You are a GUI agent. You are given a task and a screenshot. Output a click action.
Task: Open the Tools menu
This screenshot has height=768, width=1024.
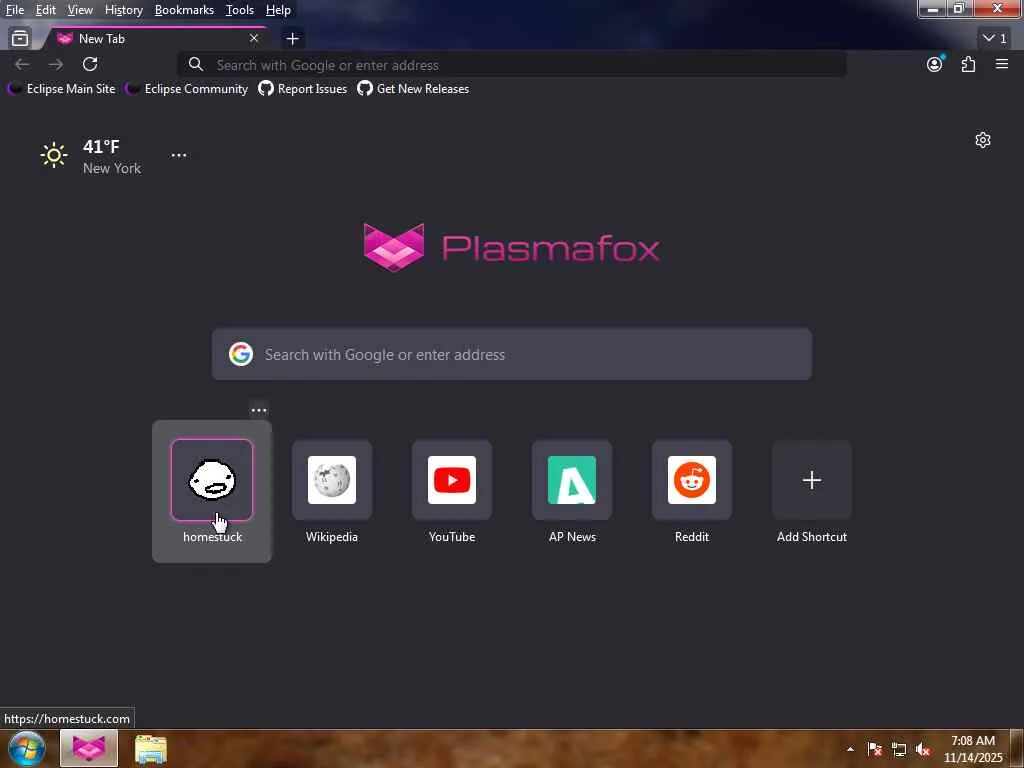pyautogui.click(x=240, y=10)
